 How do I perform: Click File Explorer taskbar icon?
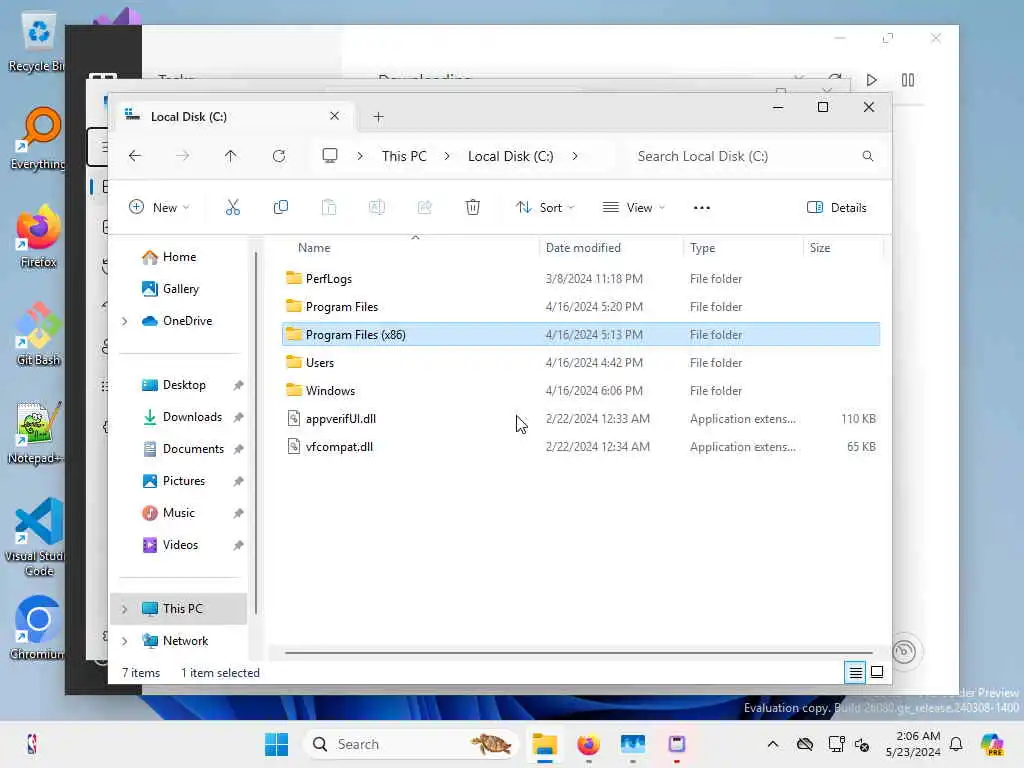pyautogui.click(x=544, y=744)
